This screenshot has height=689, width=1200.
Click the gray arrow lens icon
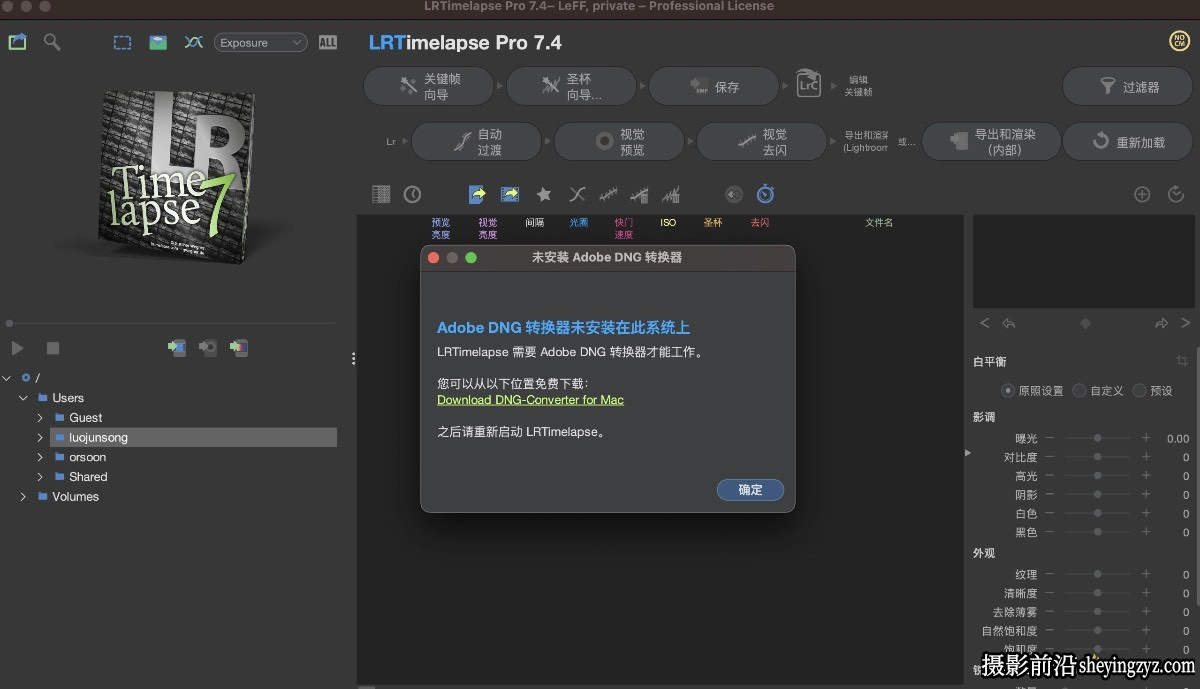pos(208,348)
